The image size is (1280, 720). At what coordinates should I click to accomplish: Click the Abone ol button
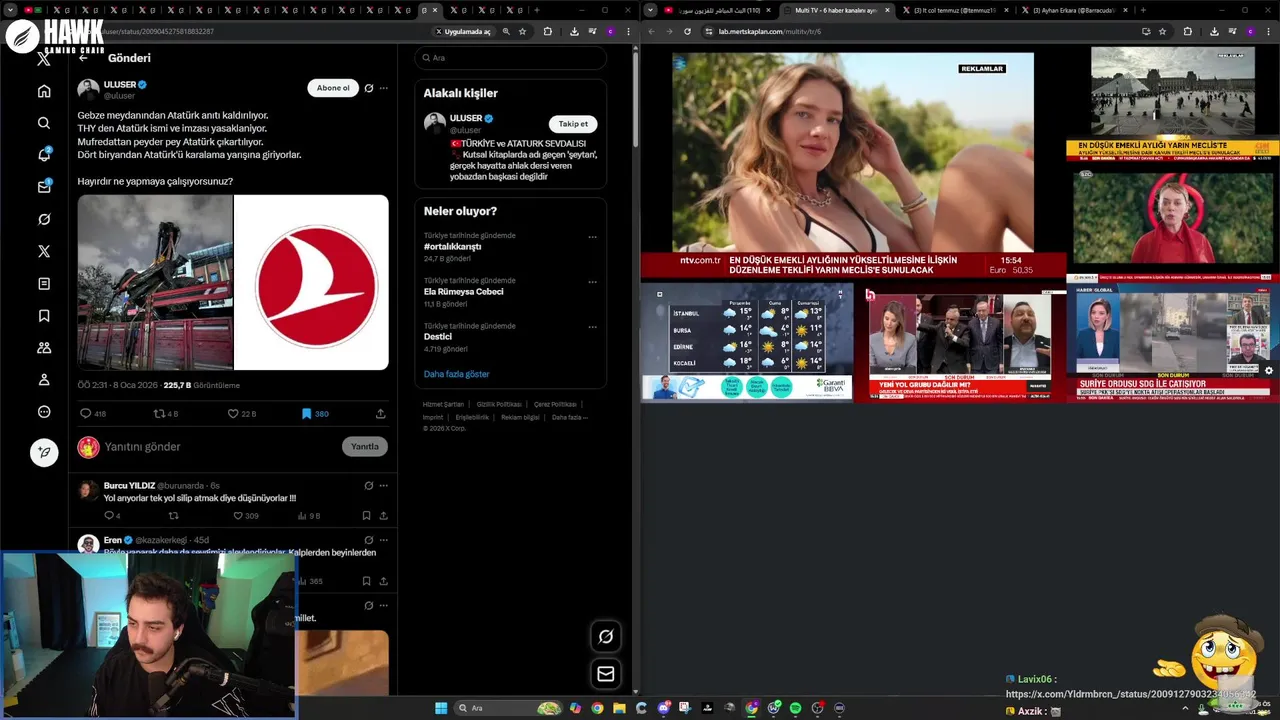click(333, 88)
